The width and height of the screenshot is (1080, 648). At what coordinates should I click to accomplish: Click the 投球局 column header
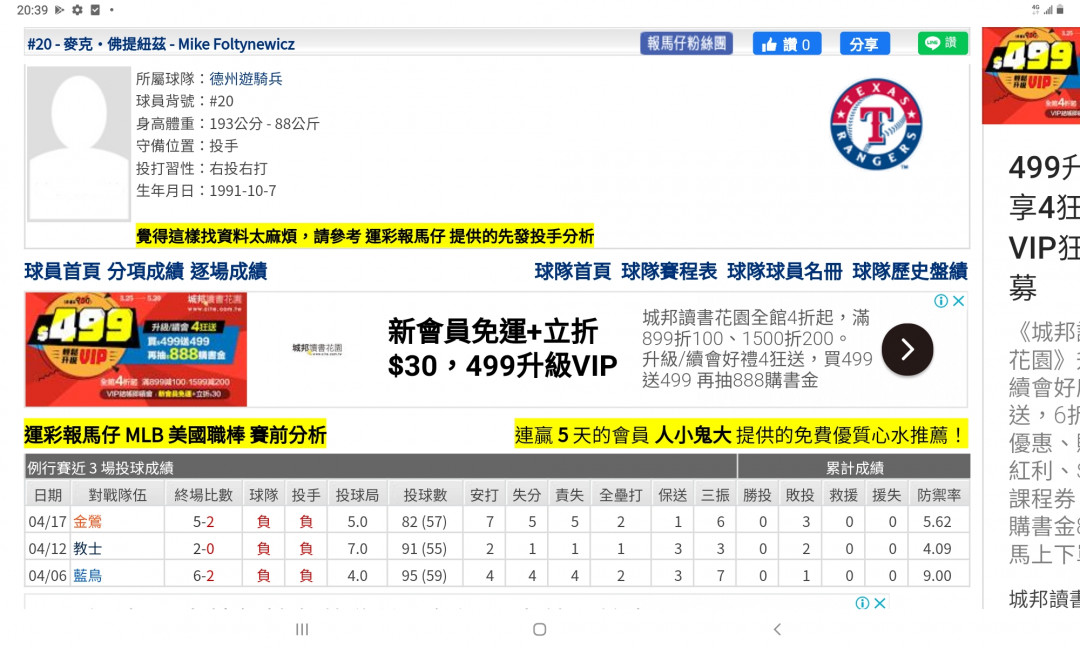357,495
